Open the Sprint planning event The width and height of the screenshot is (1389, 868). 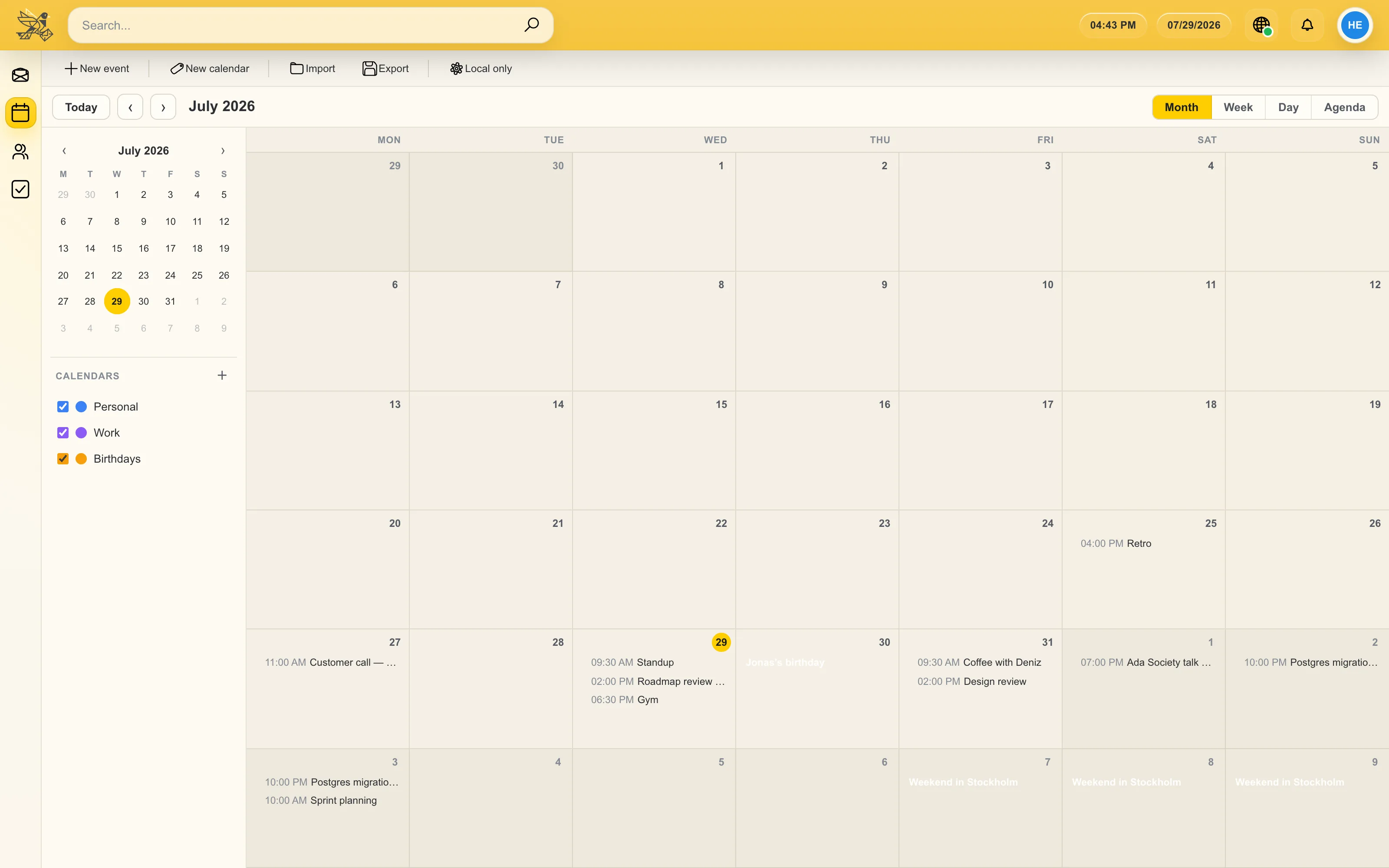[x=328, y=800]
